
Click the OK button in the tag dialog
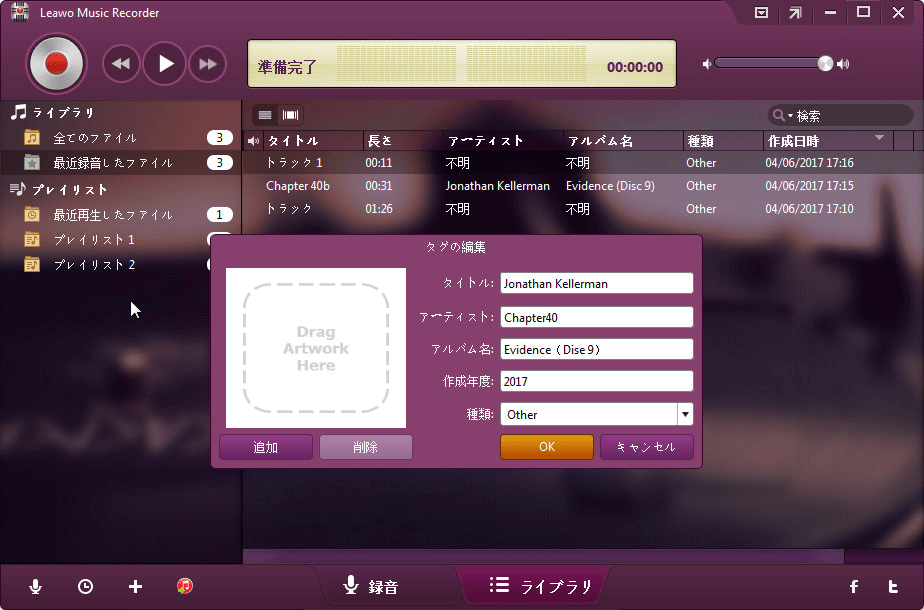(x=546, y=447)
